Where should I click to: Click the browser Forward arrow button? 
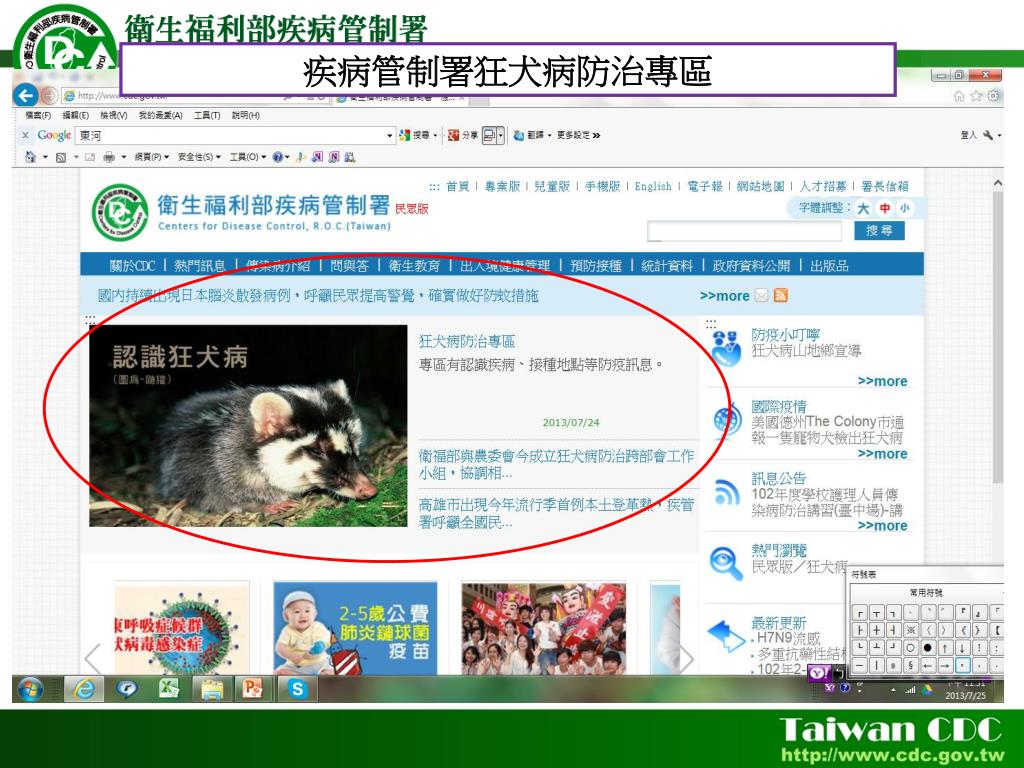[49, 96]
